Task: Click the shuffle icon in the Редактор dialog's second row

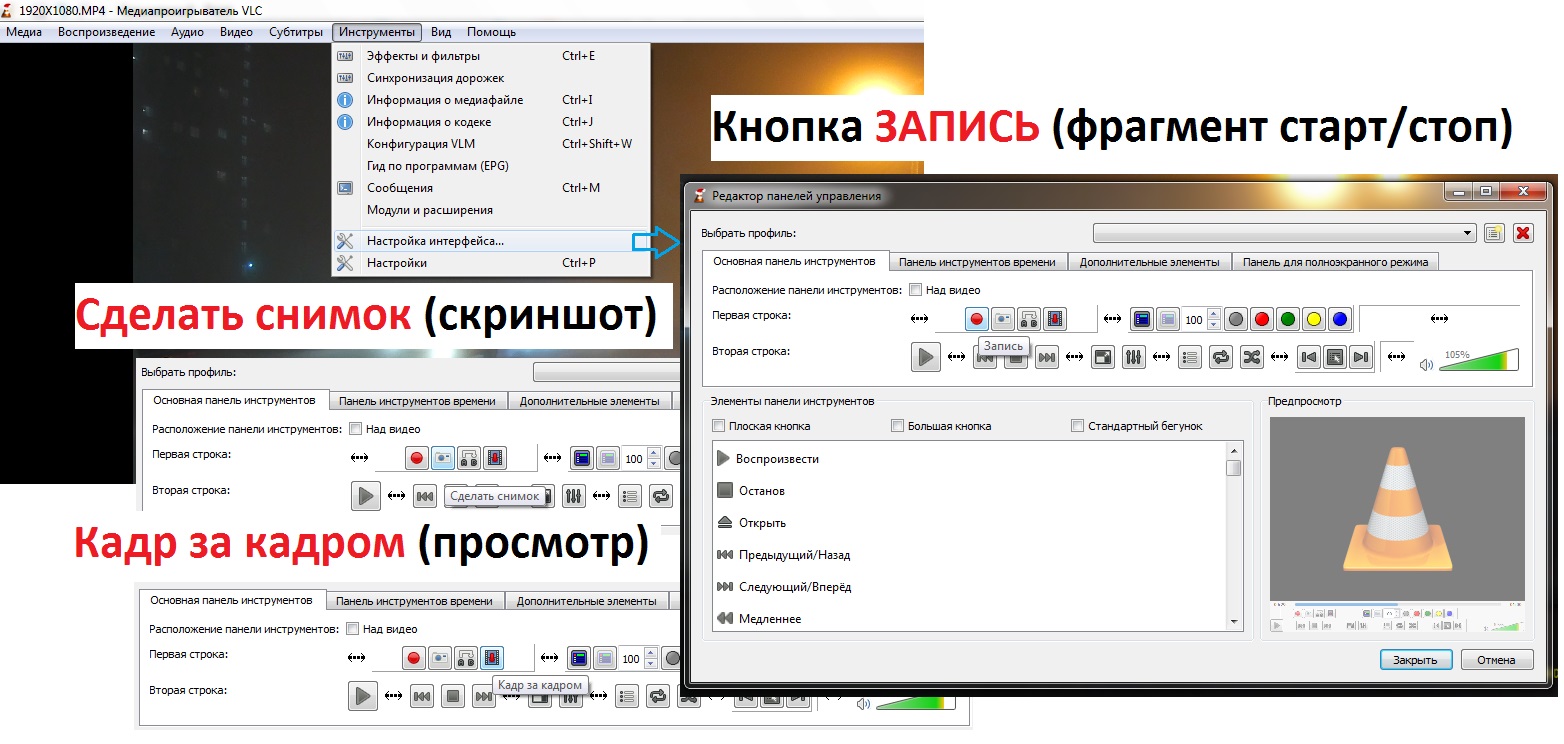Action: tap(1251, 357)
